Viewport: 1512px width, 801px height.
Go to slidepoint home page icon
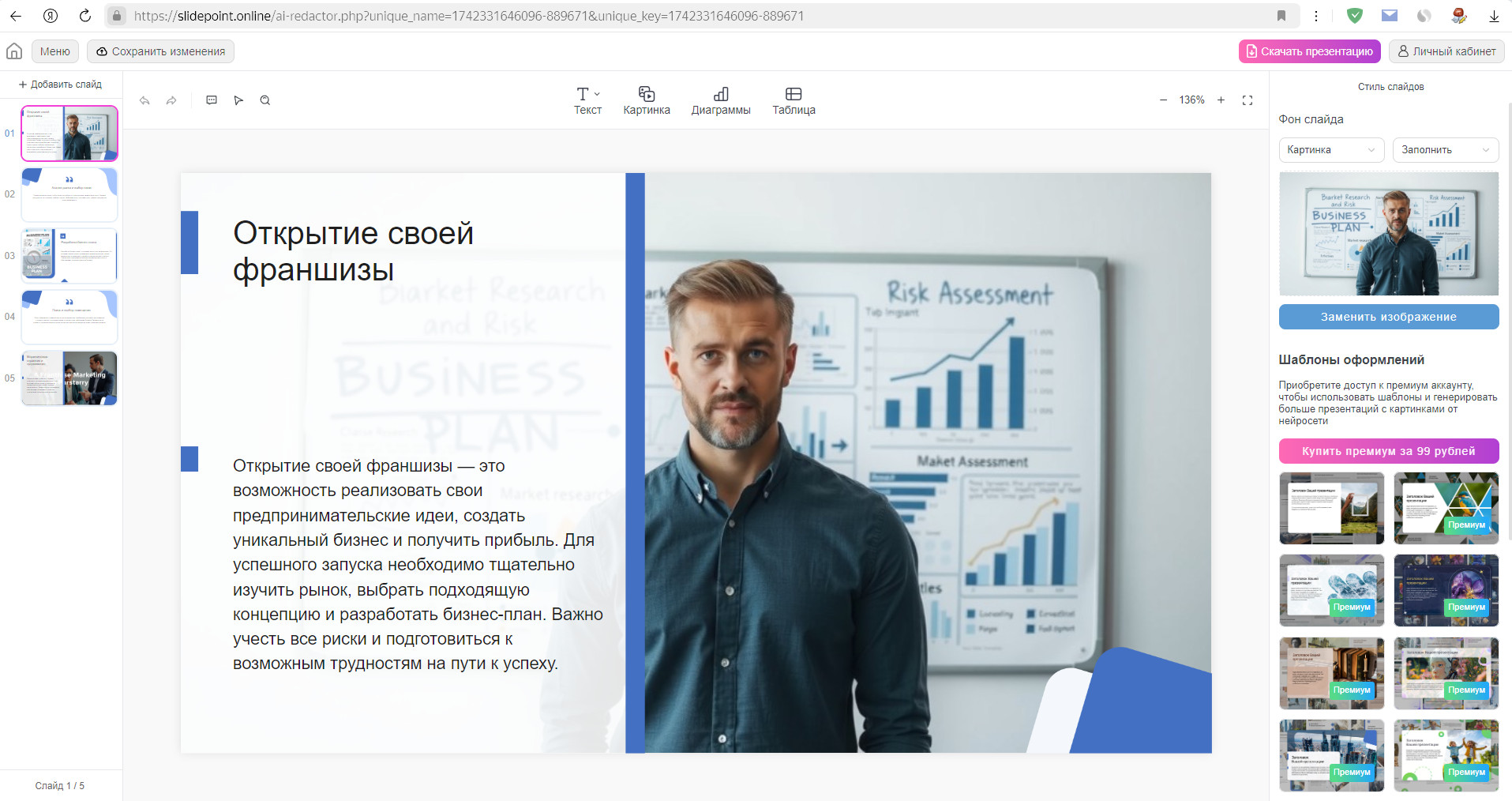(x=14, y=51)
